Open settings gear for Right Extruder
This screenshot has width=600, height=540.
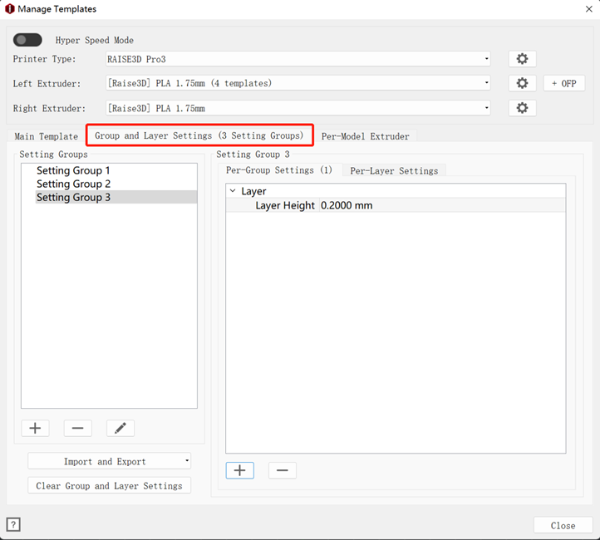click(x=522, y=108)
